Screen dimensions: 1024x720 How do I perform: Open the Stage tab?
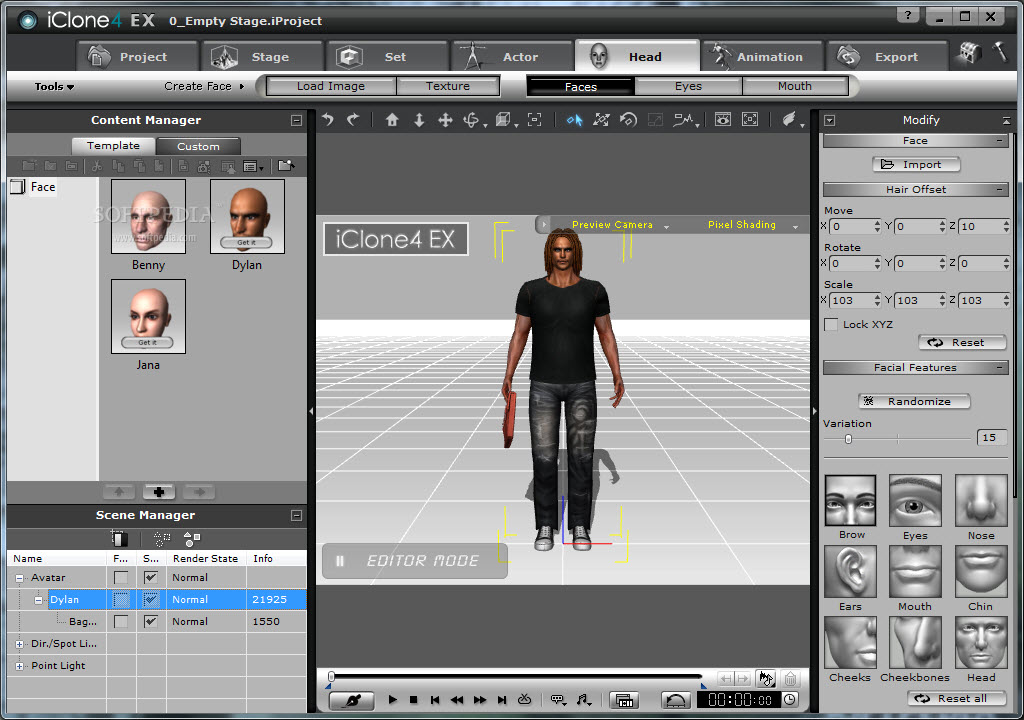[262, 56]
